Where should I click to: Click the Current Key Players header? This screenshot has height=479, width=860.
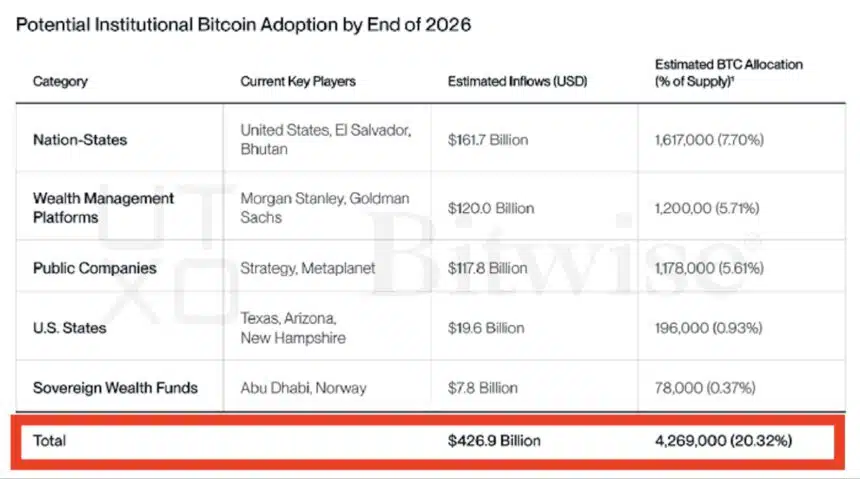click(x=298, y=81)
